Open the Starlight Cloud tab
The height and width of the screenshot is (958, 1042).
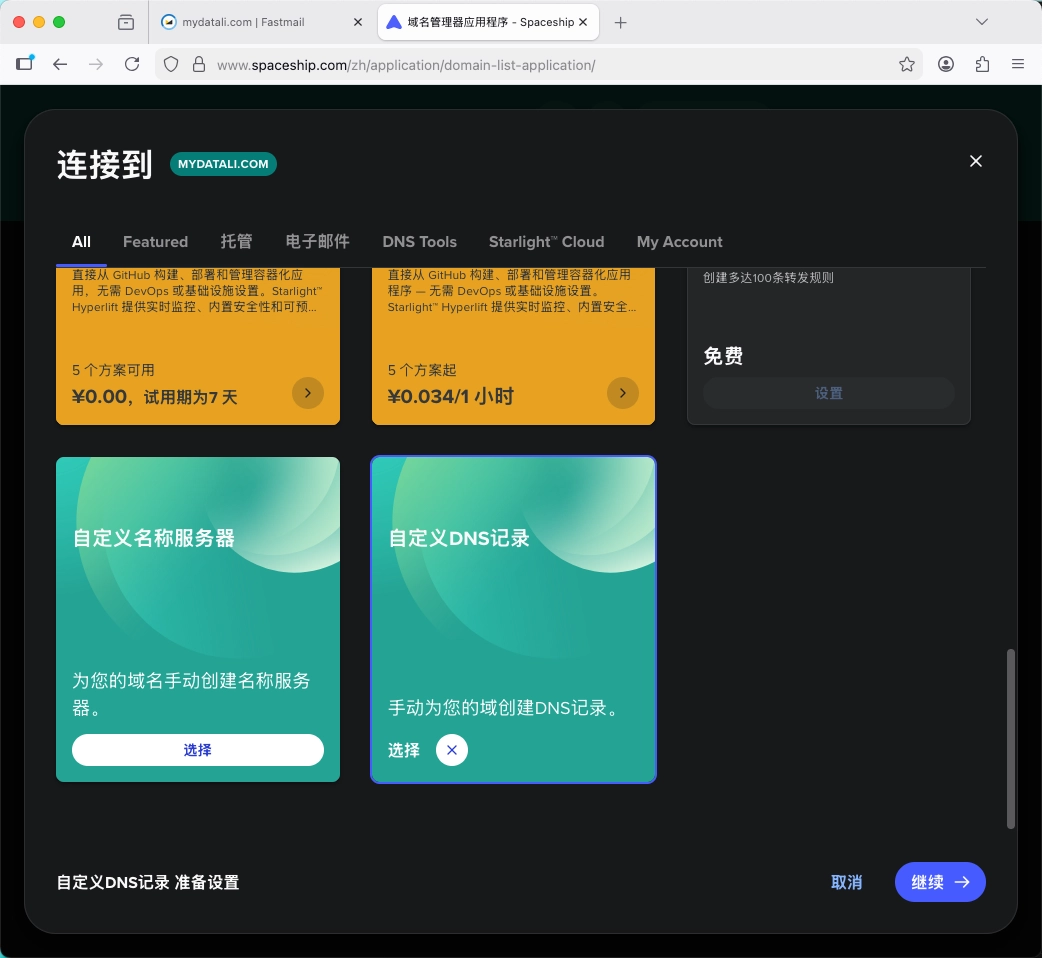[x=546, y=242]
